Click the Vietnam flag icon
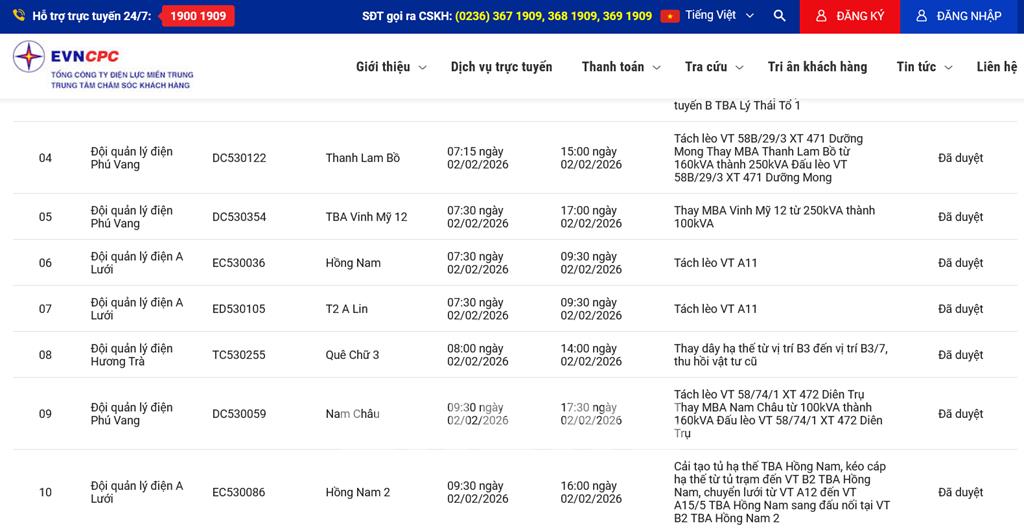The image size is (1024, 530). pyautogui.click(x=670, y=16)
